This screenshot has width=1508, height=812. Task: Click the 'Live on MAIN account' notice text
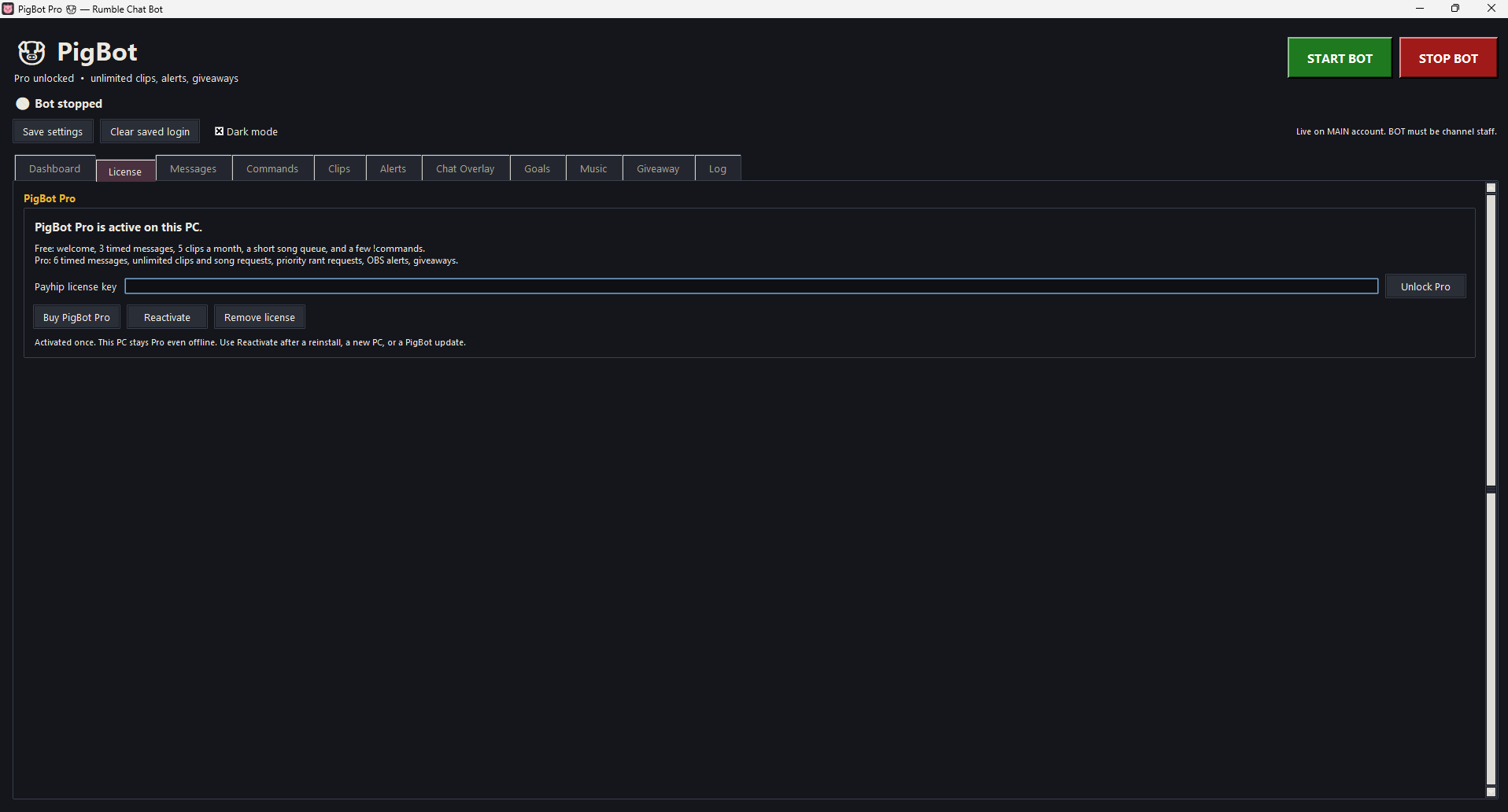[x=1396, y=131]
